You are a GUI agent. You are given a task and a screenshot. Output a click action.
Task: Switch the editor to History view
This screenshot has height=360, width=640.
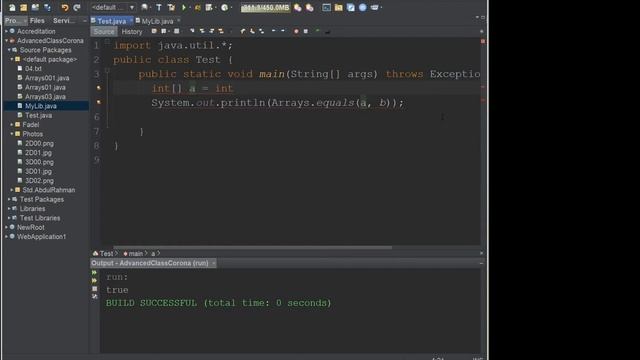(132, 31)
